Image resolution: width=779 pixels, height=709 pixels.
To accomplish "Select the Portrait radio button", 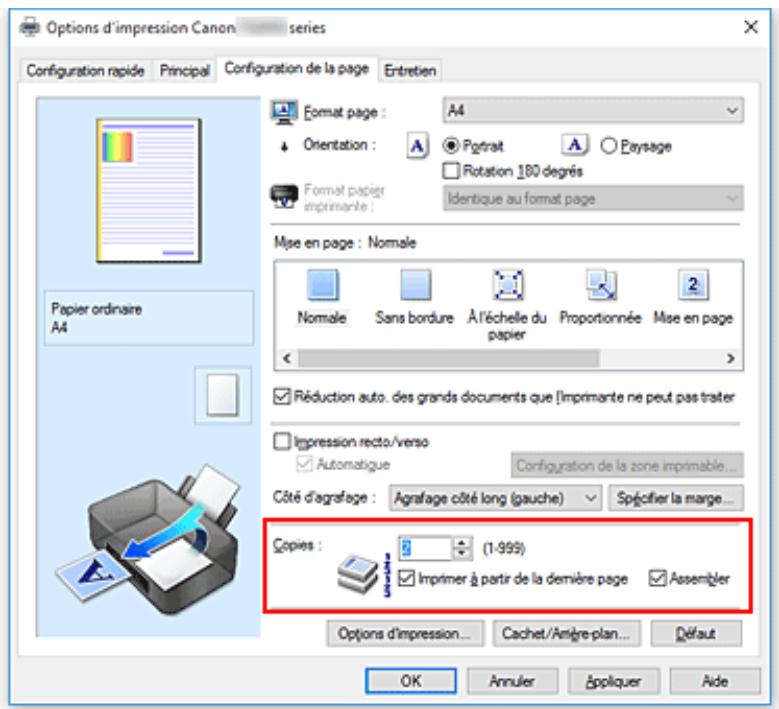I will [451, 146].
